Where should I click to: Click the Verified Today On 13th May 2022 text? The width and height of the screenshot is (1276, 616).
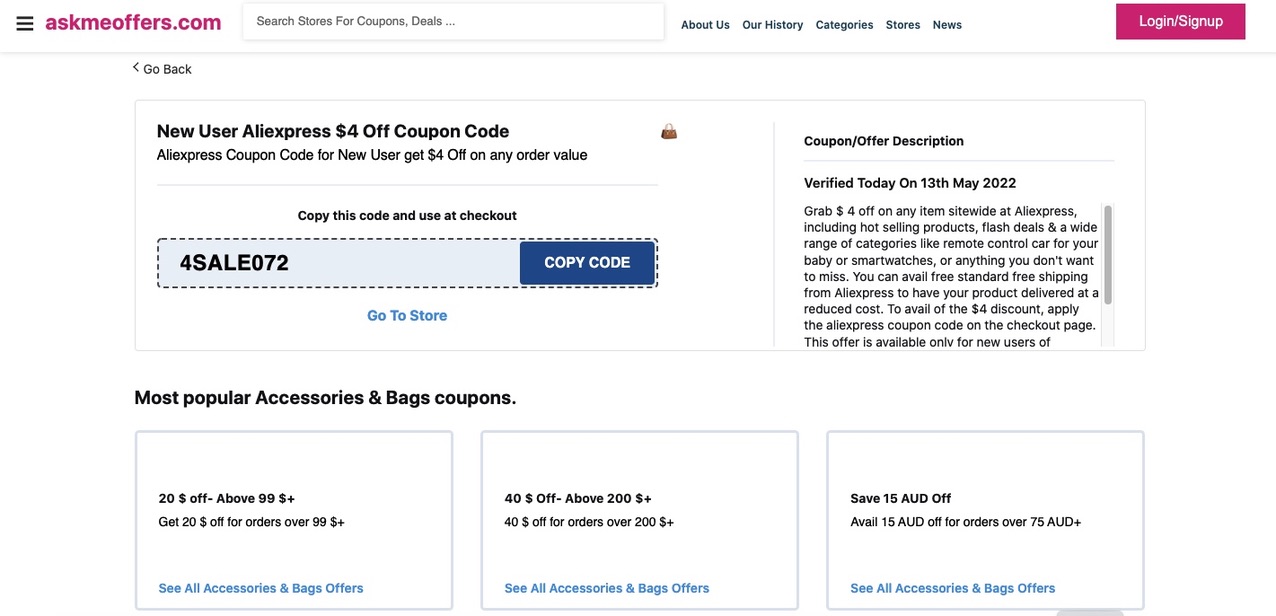910,183
